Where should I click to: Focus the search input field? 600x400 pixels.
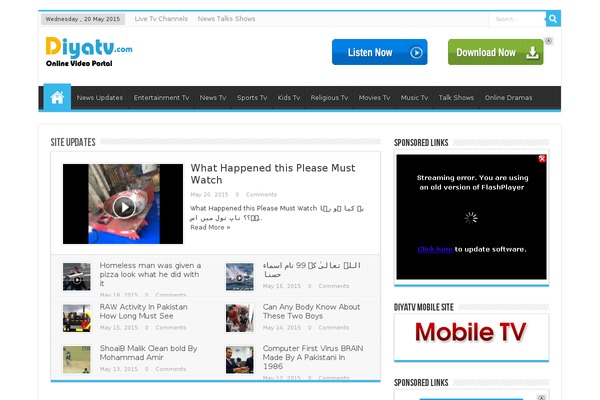(517, 19)
